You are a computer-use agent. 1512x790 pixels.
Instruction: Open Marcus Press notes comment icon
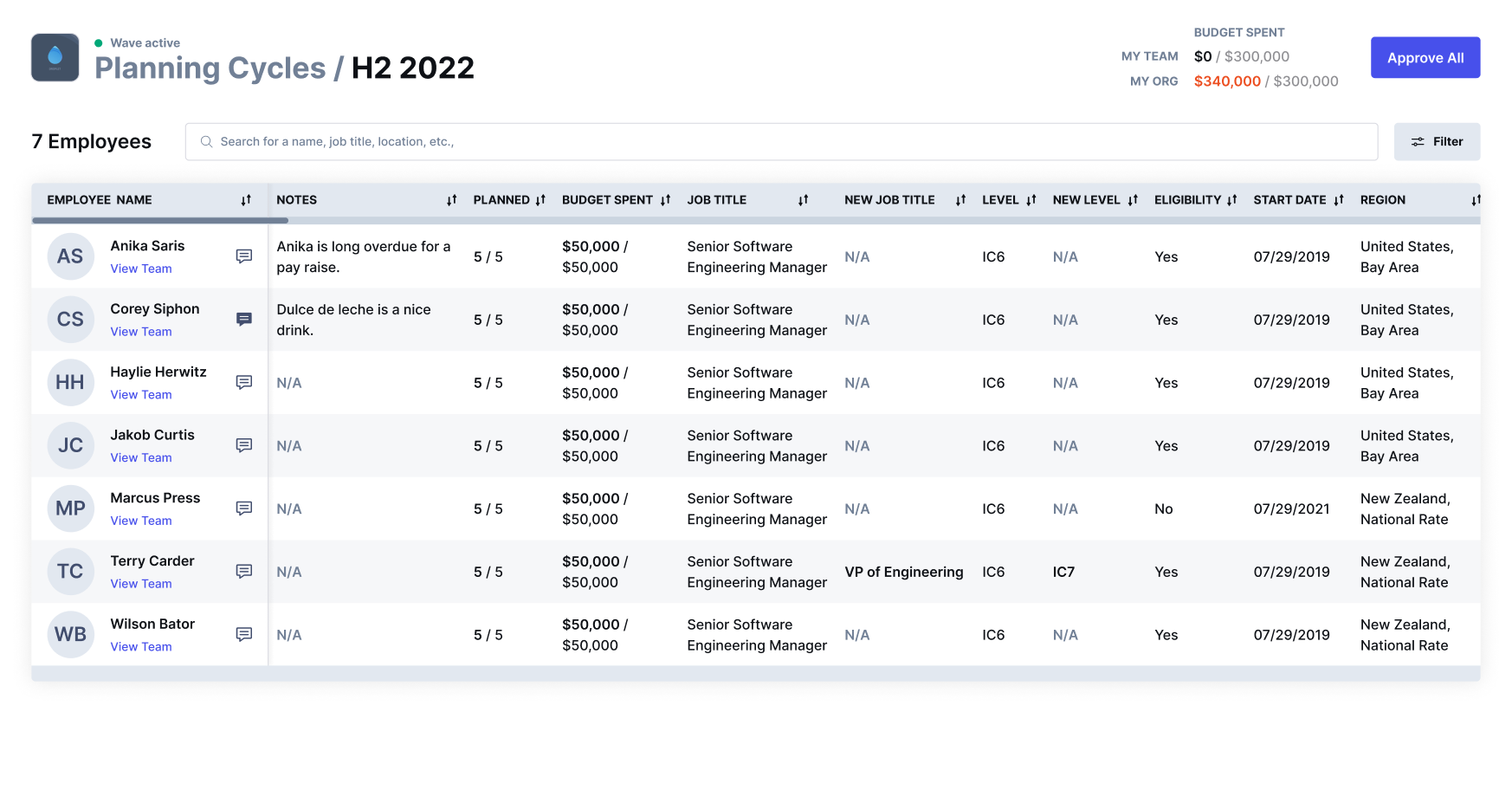tap(244, 508)
